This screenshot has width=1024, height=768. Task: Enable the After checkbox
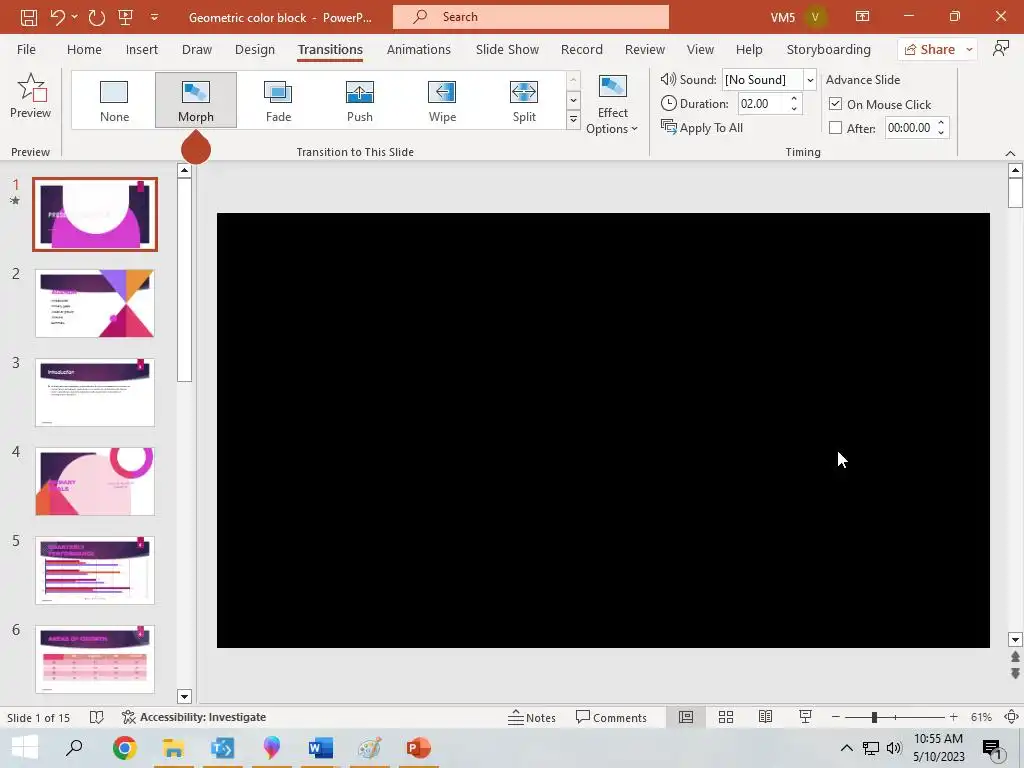pos(835,128)
